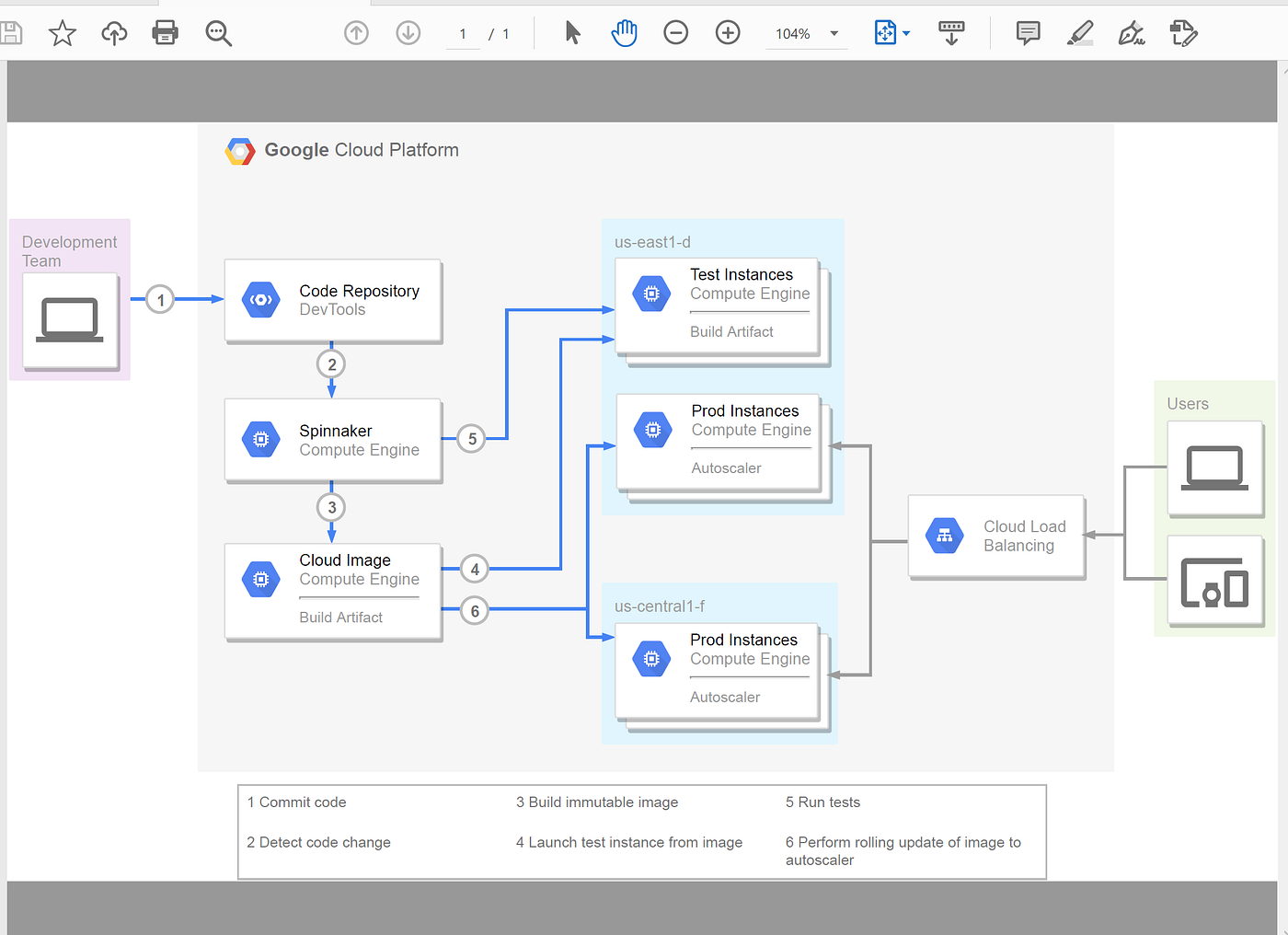Click '5 Run tests' legend text
1288x935 pixels.
(x=822, y=802)
